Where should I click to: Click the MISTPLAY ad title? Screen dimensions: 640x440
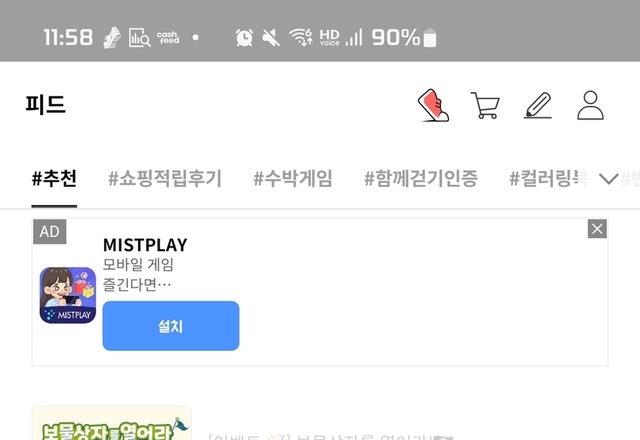145,245
